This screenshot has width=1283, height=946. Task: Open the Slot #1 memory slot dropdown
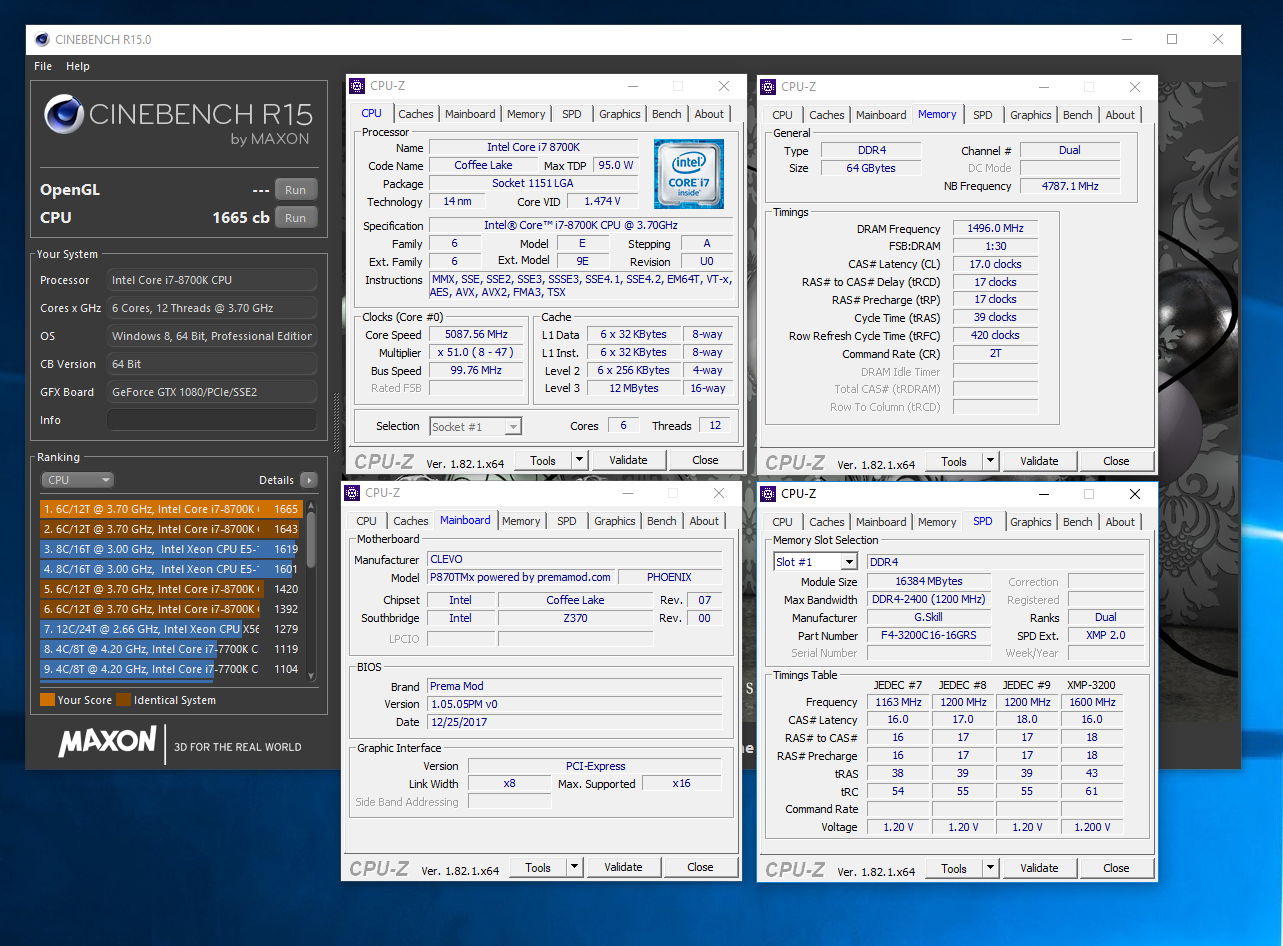point(848,562)
